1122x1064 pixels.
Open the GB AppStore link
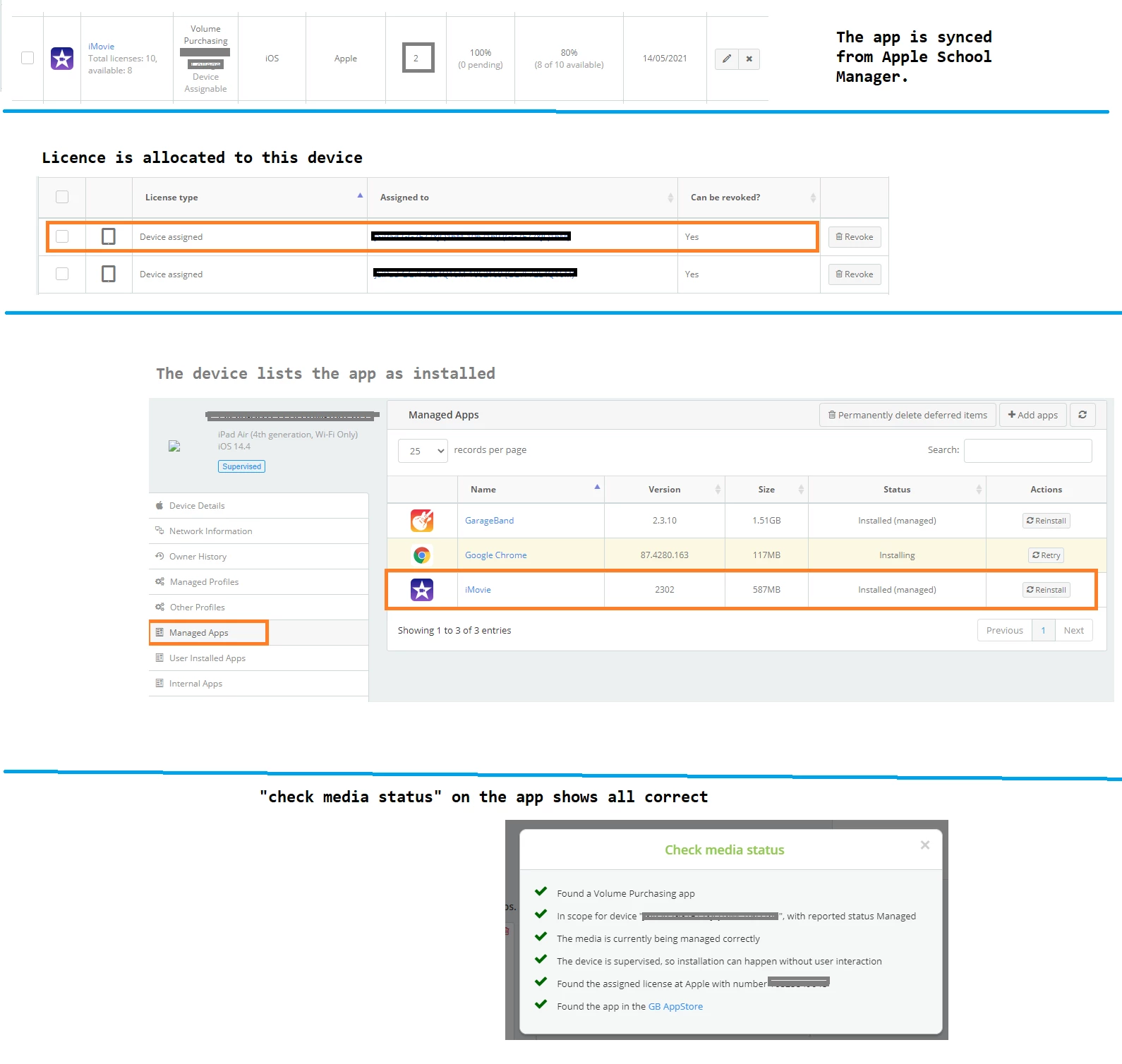(675, 1007)
